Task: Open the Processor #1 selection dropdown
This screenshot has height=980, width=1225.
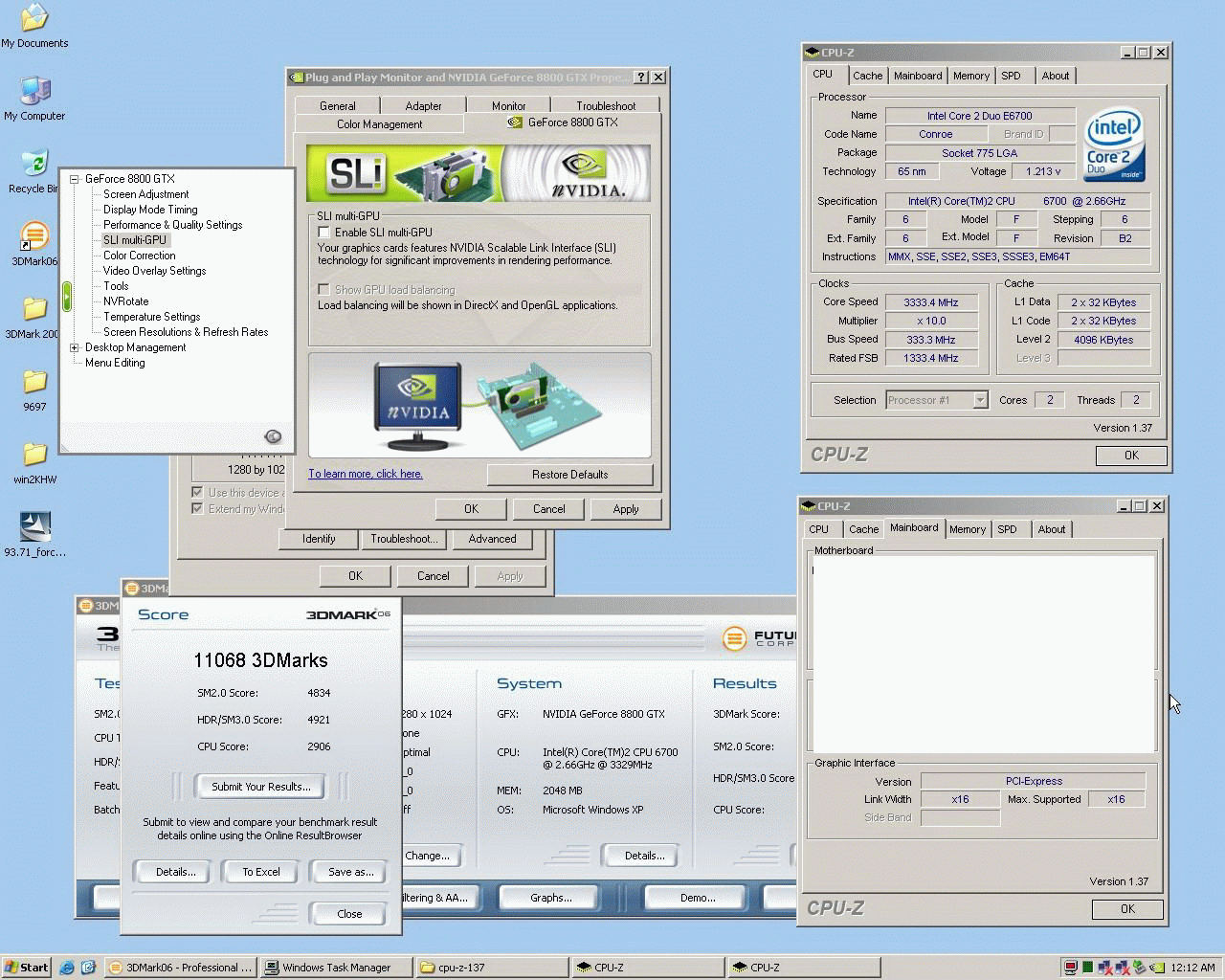Action: click(x=980, y=400)
